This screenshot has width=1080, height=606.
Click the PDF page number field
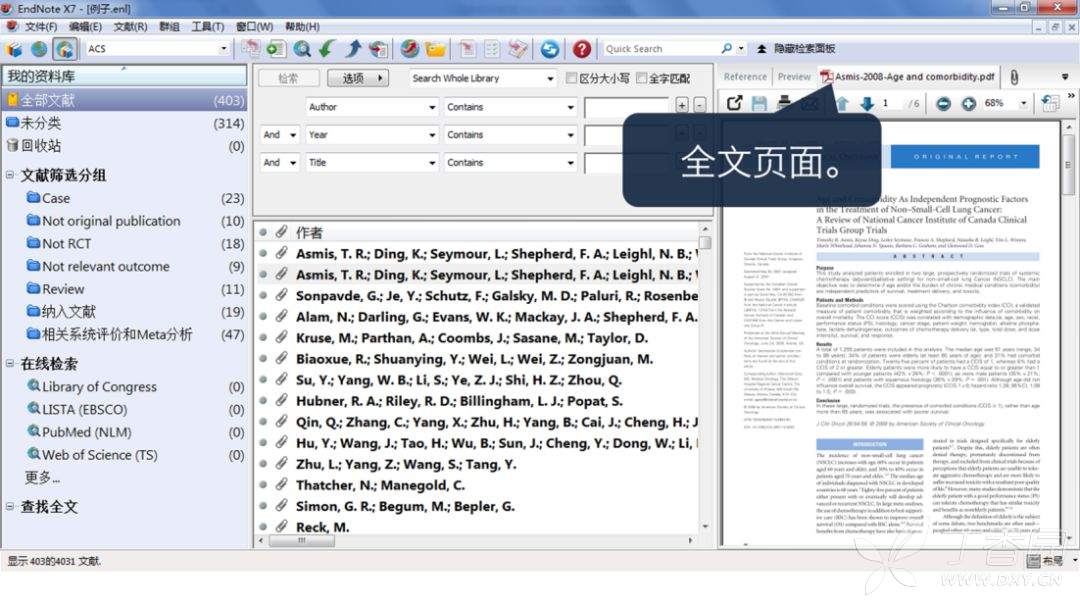click(893, 103)
